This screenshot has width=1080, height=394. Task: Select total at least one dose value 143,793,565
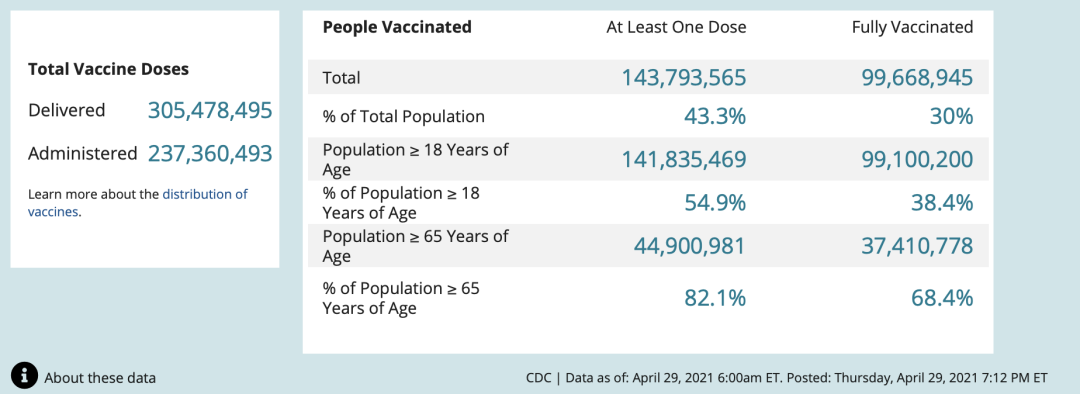[x=684, y=78]
